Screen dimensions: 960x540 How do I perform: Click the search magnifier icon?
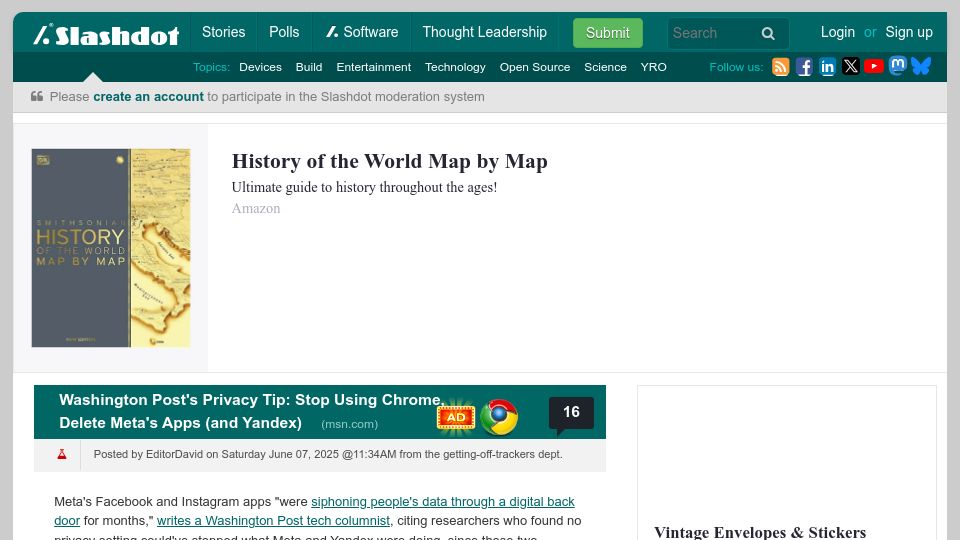tap(768, 33)
